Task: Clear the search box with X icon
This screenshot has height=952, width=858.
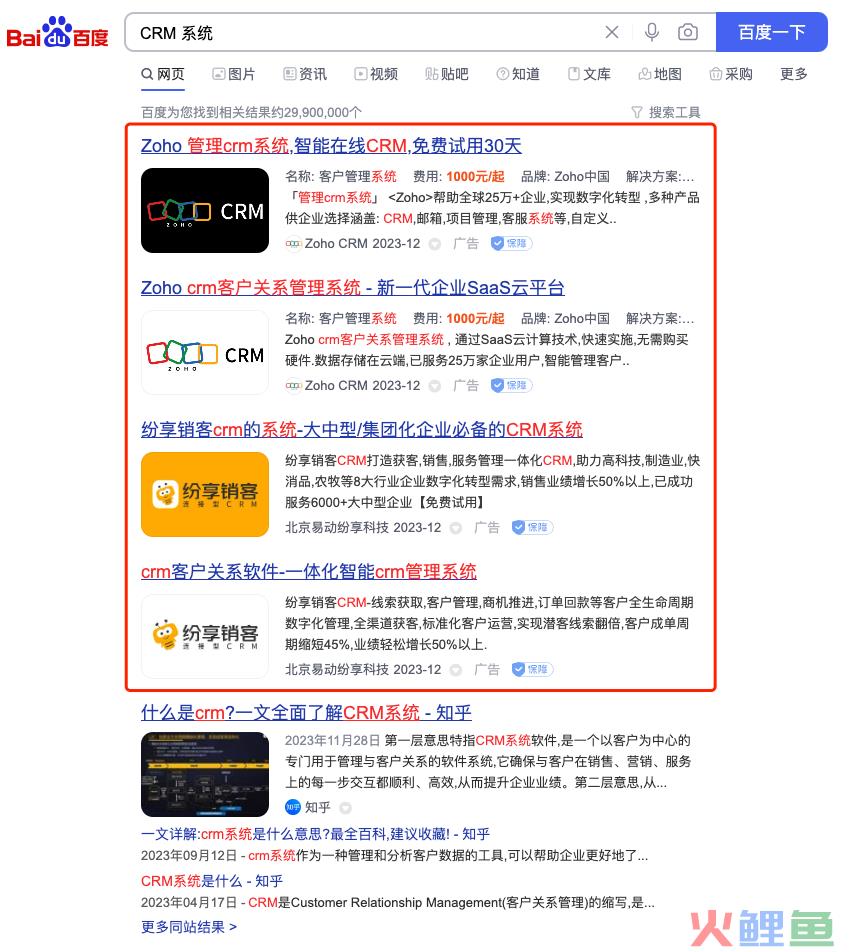Action: 612,32
